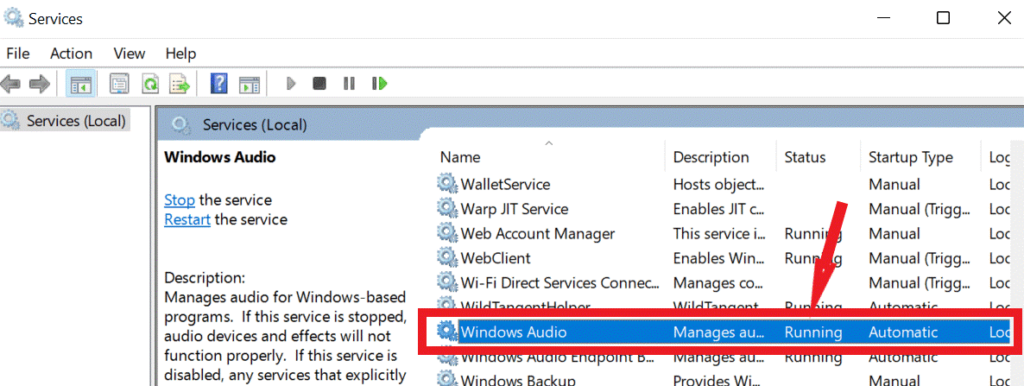The width and height of the screenshot is (1024, 386).
Task: Click Windows Audio heading in details pane
Action: pyautogui.click(x=219, y=157)
